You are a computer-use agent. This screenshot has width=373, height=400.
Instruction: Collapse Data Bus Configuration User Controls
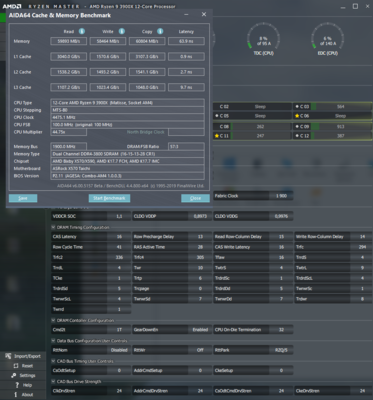click(53, 341)
